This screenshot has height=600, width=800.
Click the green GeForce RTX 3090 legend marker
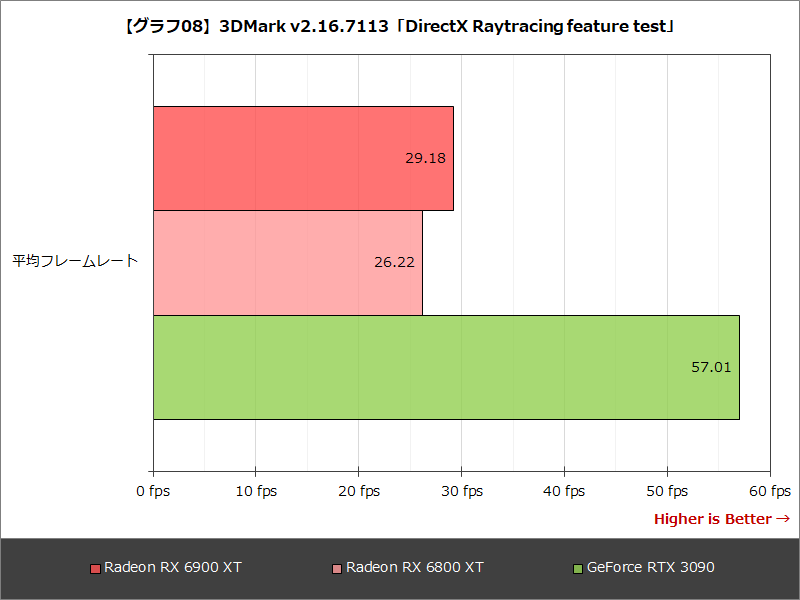[577, 566]
